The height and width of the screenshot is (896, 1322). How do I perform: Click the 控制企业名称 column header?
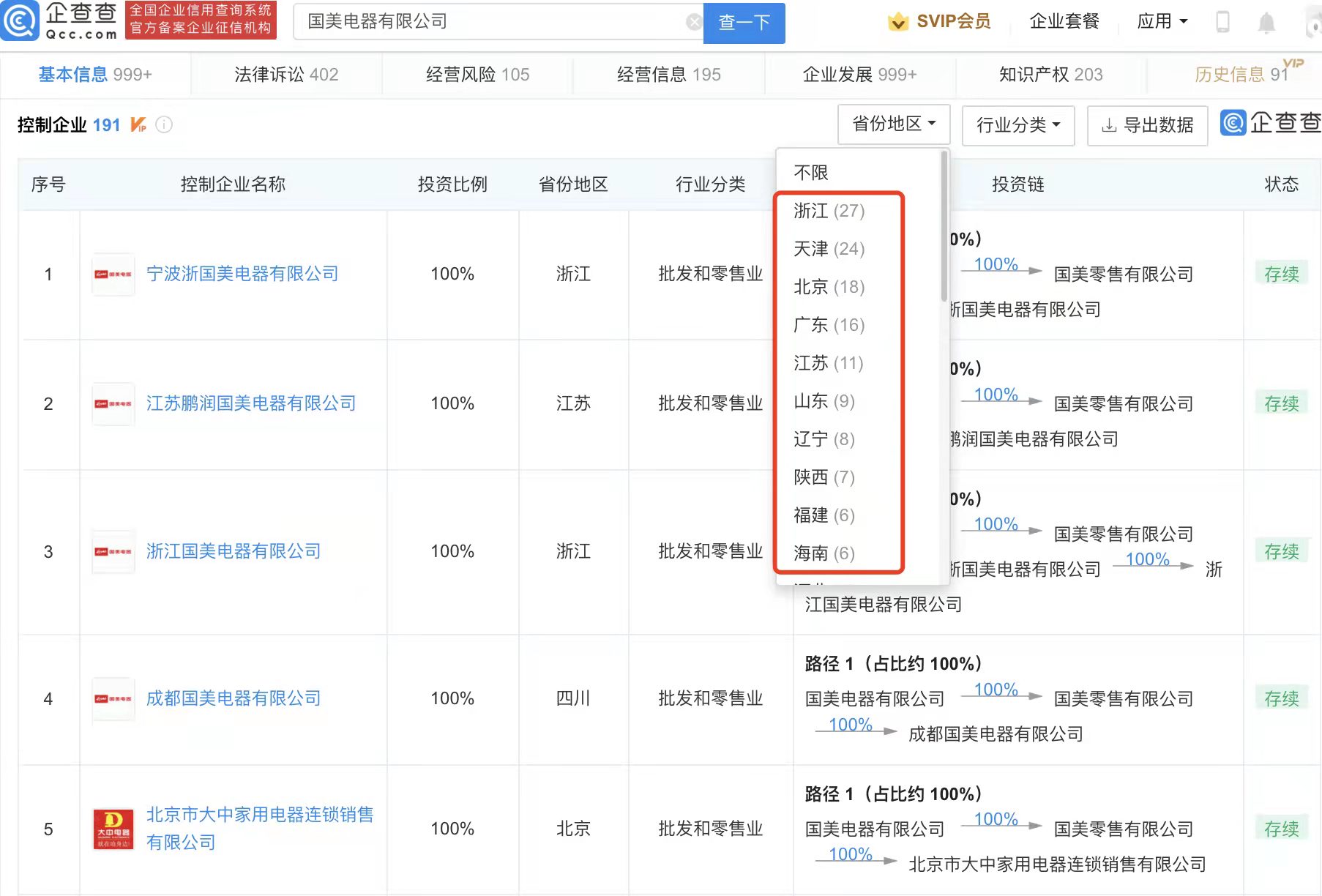click(x=233, y=184)
